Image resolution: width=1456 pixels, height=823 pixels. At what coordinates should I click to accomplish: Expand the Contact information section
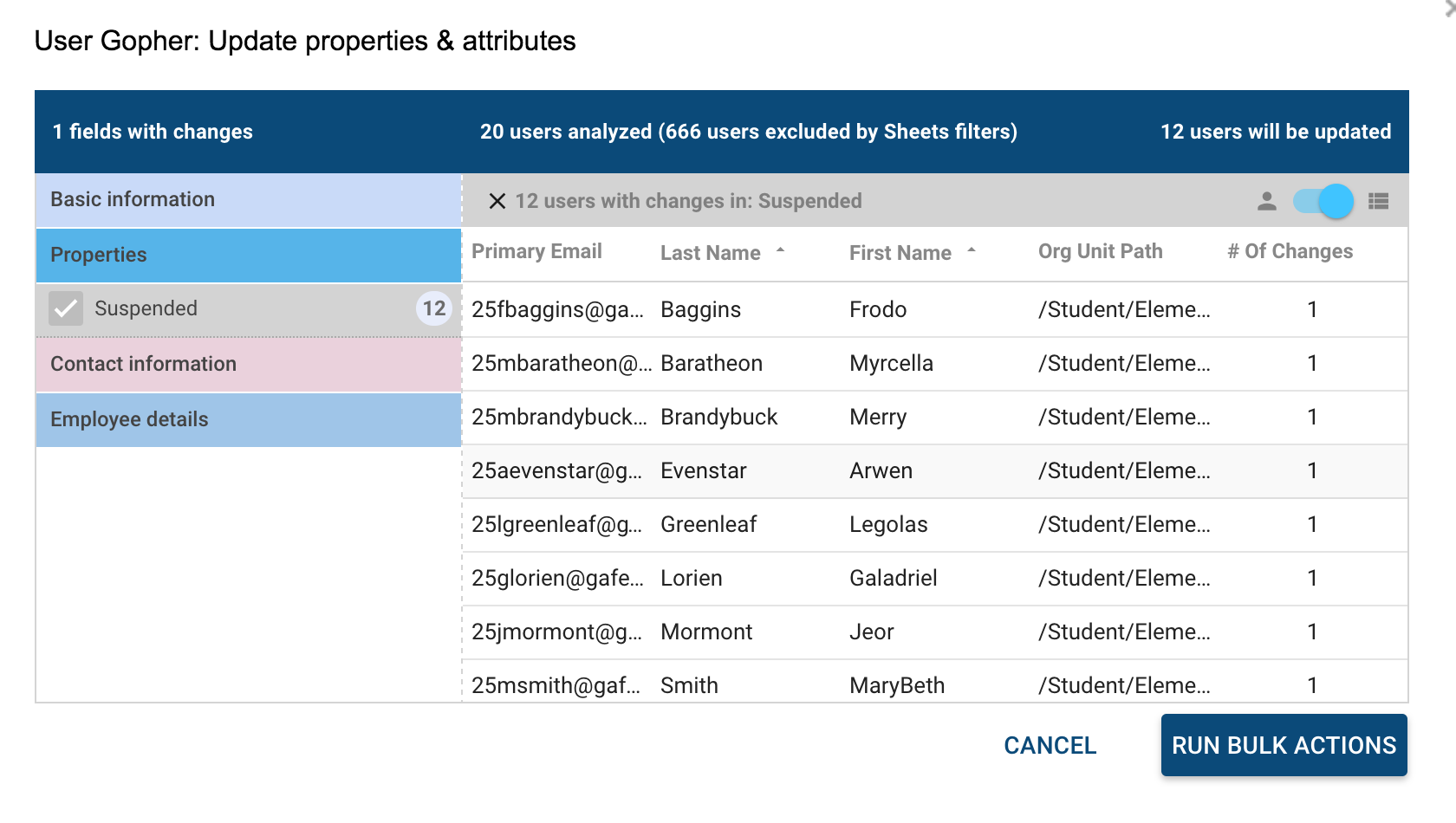coord(248,365)
